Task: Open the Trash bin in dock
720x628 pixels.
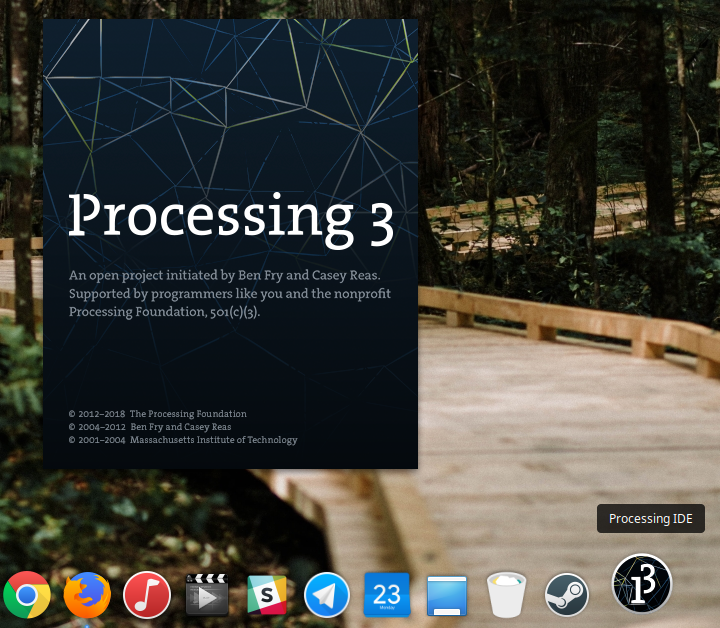Action: click(506, 594)
